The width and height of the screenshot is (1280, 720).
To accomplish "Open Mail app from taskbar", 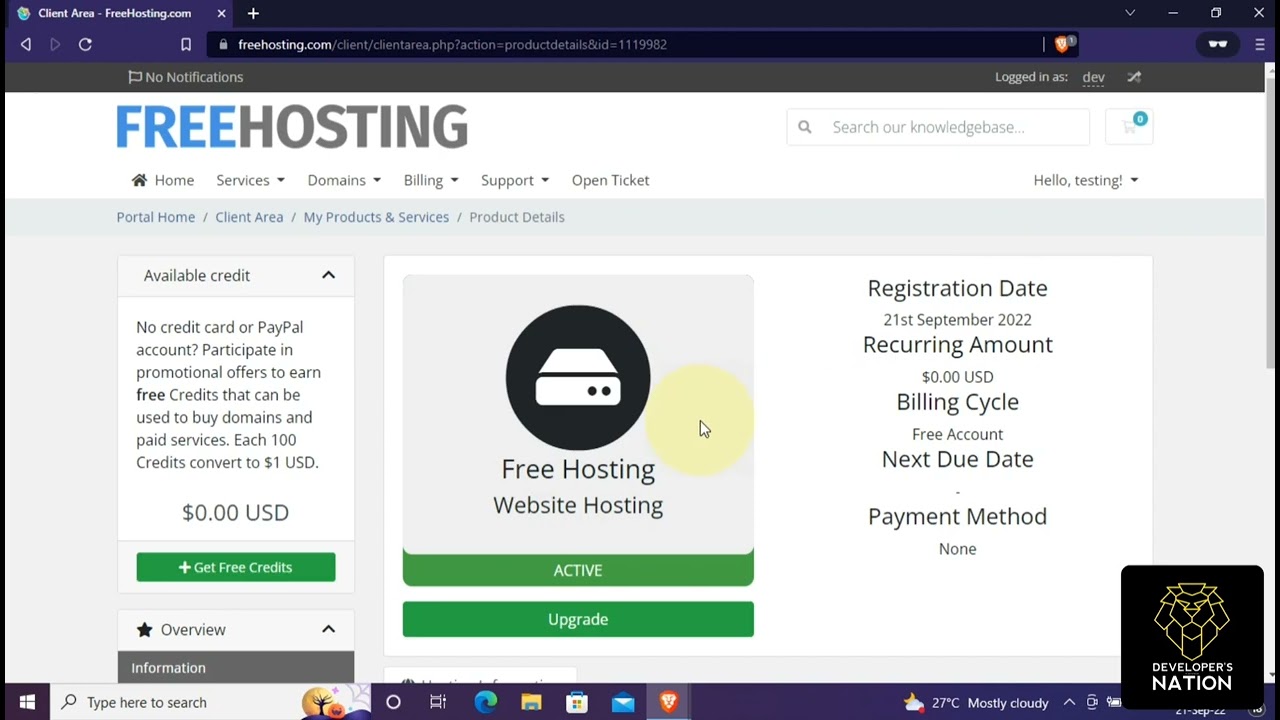I will tap(623, 702).
